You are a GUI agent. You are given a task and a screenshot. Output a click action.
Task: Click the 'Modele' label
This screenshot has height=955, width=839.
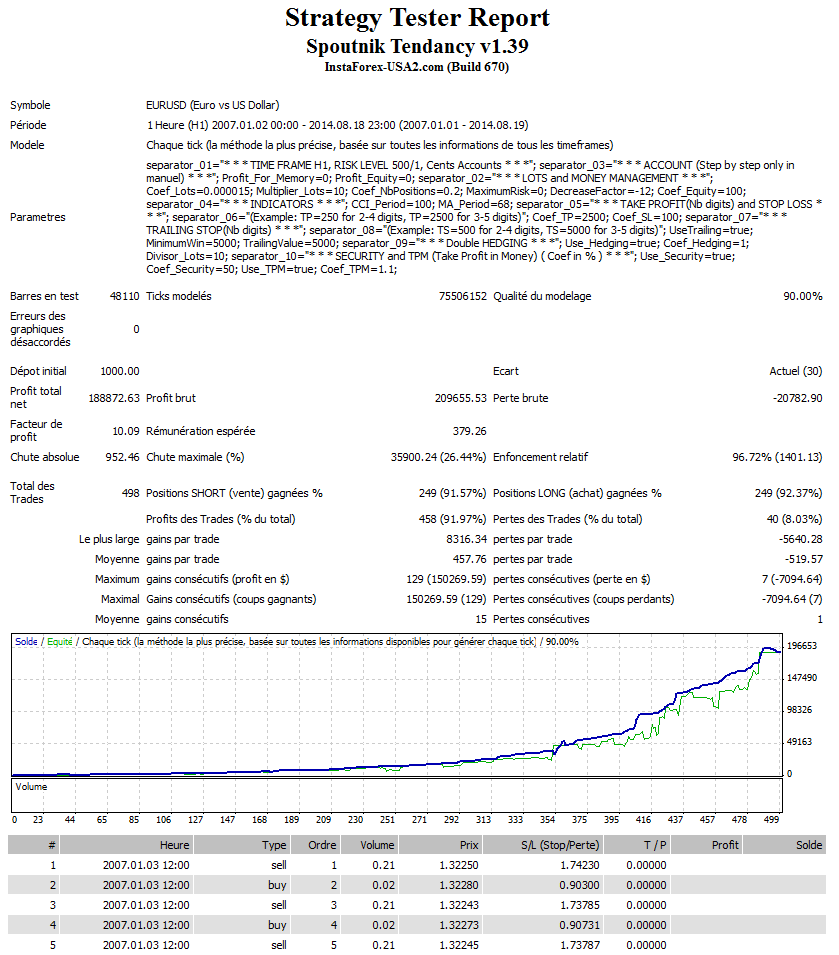point(27,146)
